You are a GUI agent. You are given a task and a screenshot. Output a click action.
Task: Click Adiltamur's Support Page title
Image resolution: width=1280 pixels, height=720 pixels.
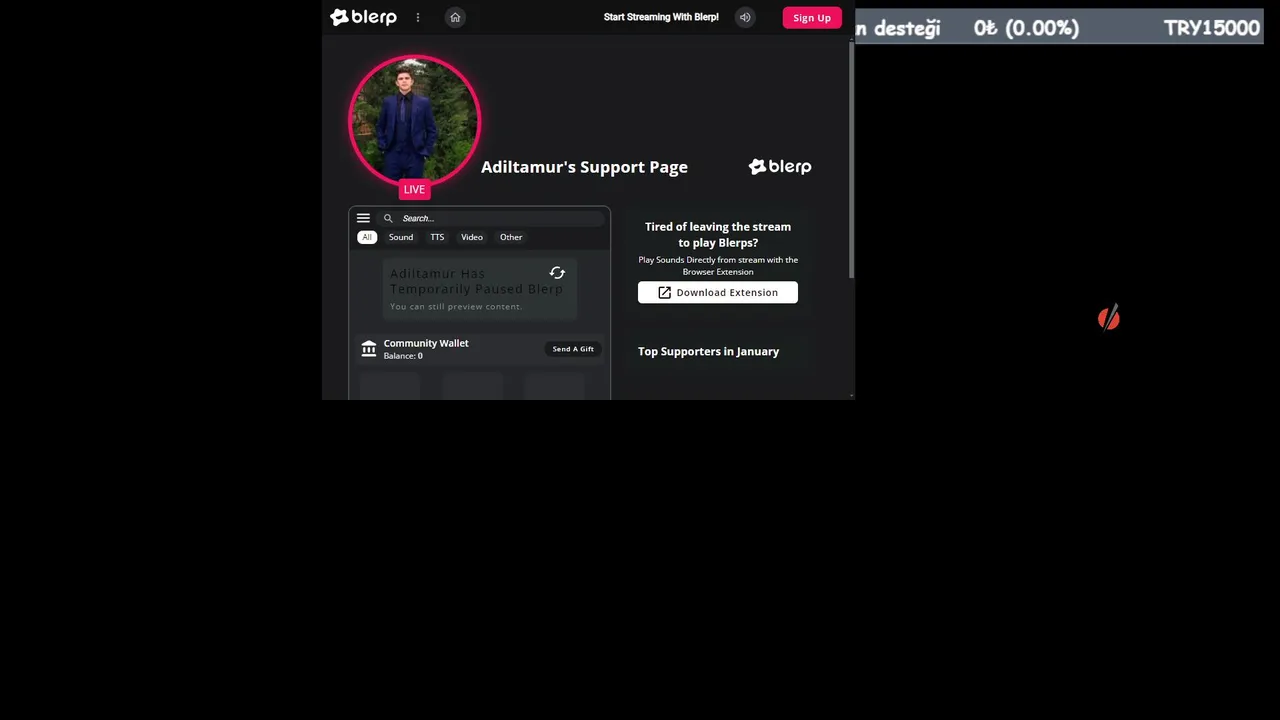click(x=584, y=167)
